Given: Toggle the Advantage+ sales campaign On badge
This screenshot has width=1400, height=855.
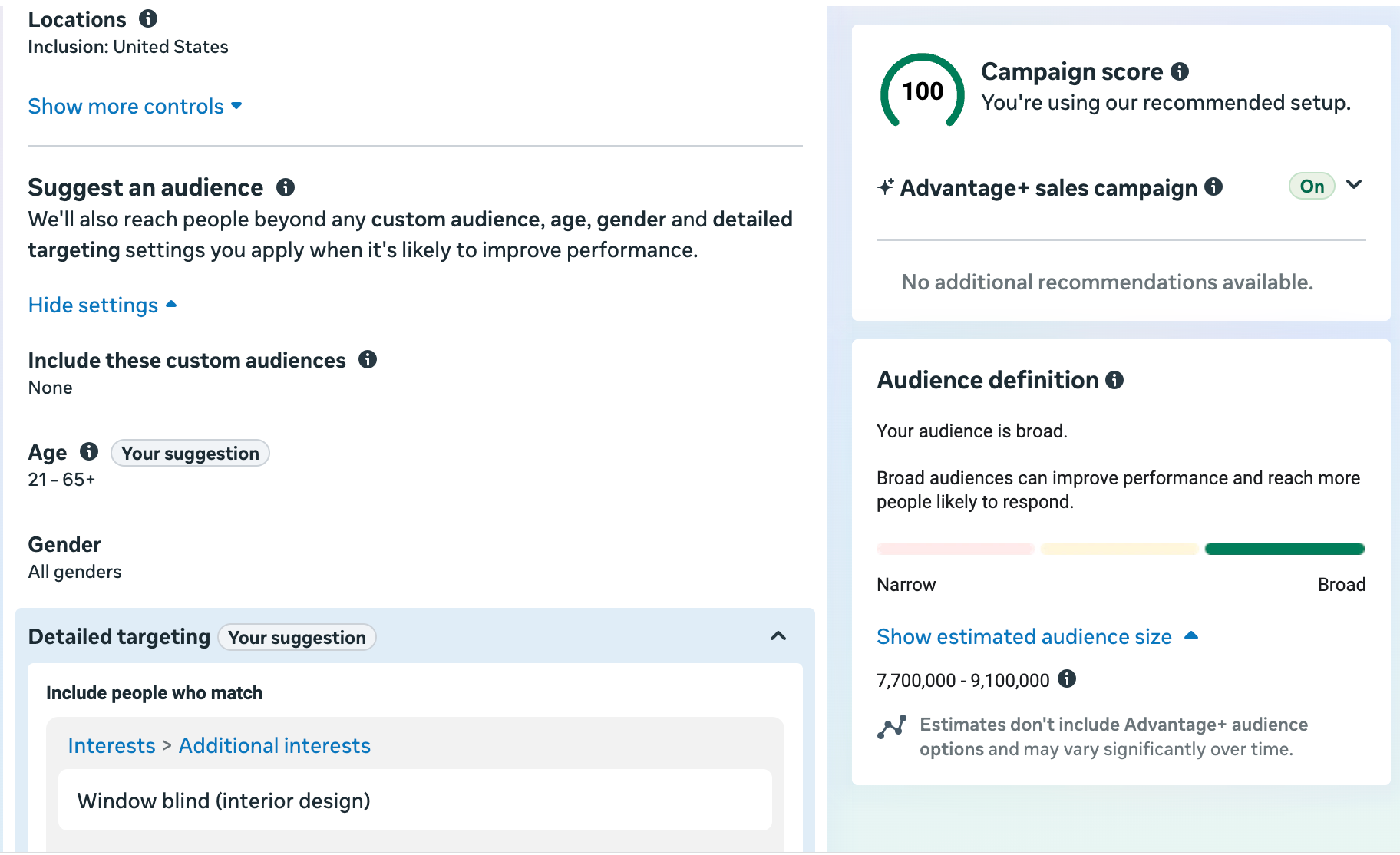Looking at the screenshot, I should coord(1312,187).
